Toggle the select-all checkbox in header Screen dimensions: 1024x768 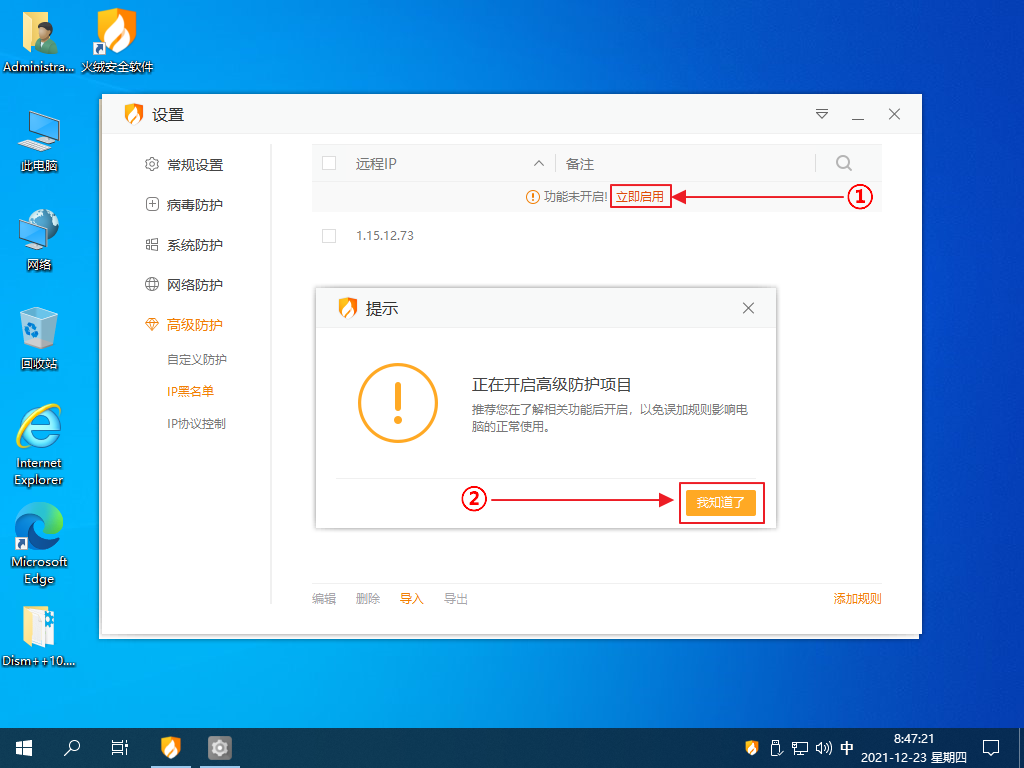(329, 163)
